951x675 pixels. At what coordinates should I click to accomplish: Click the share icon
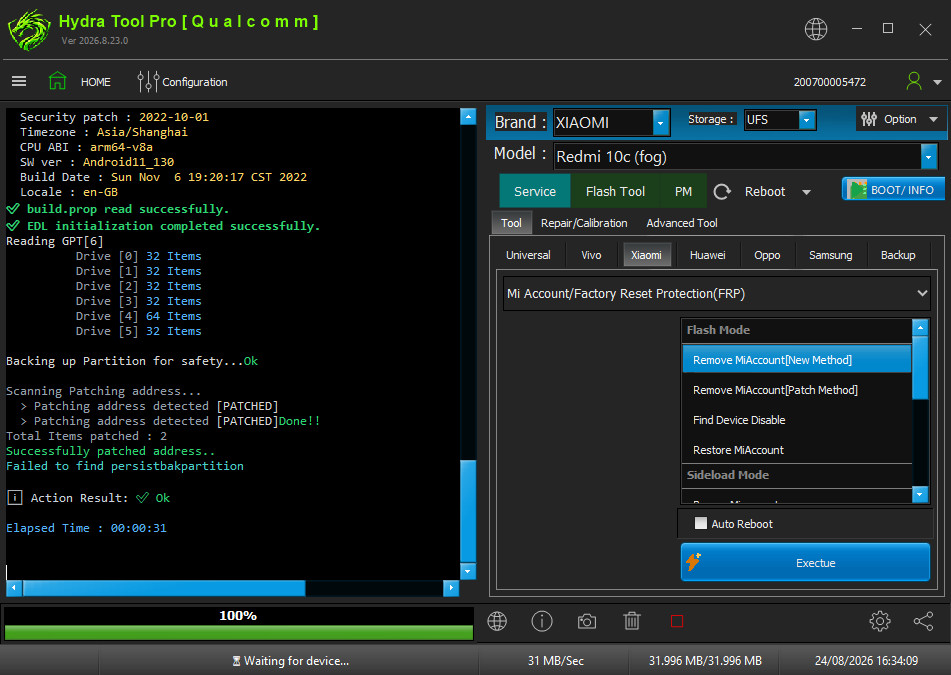pos(923,621)
